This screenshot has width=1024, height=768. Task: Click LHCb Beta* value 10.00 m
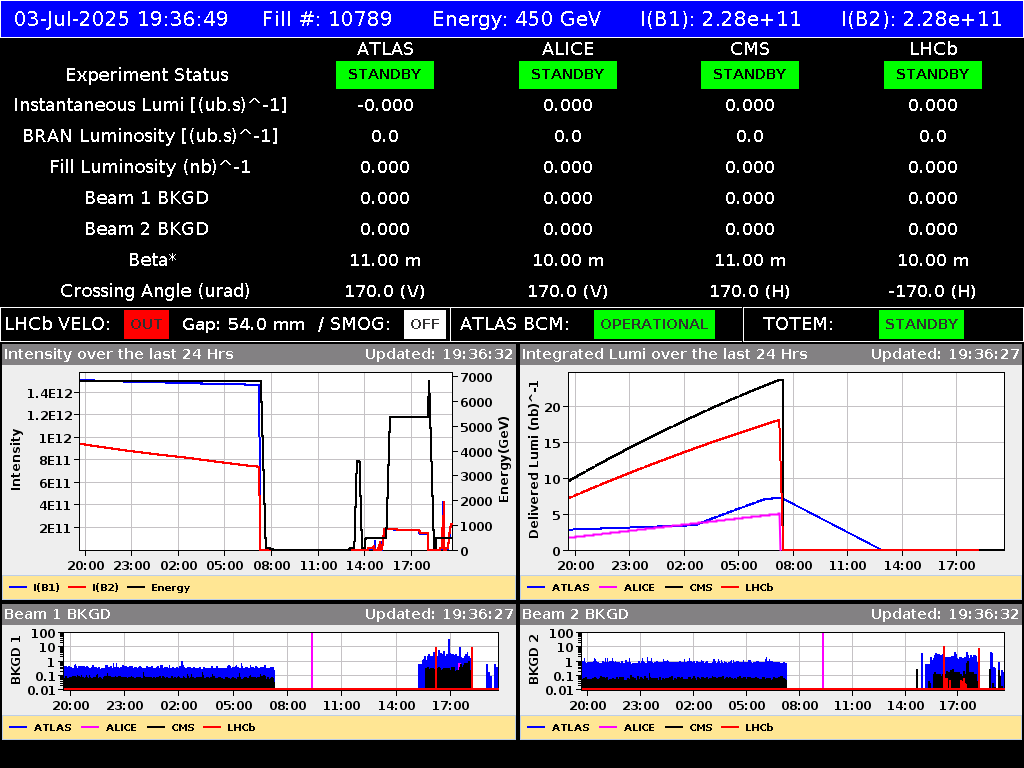[933, 261]
